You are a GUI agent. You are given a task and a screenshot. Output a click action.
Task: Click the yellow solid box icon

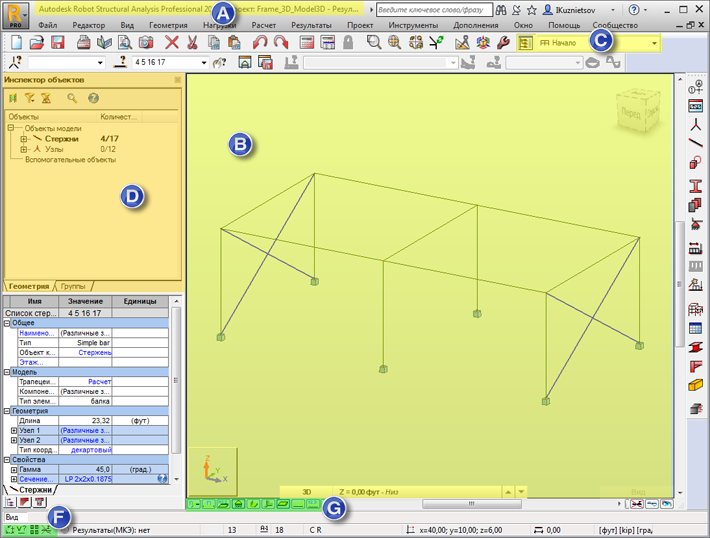[x=696, y=385]
